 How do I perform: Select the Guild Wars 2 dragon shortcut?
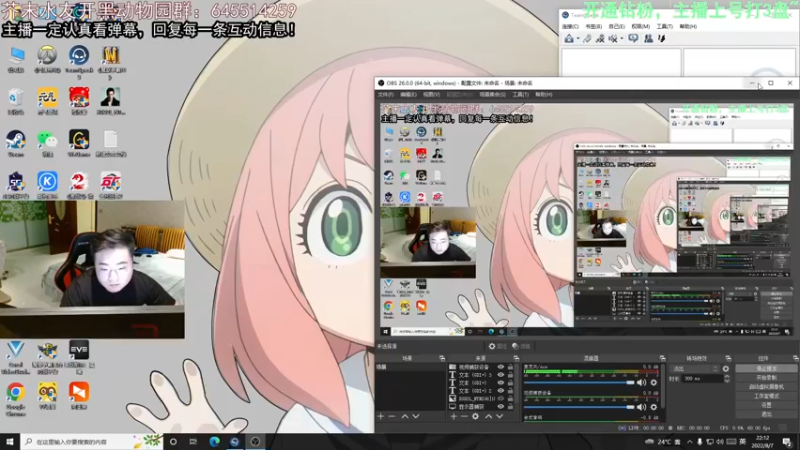click(79, 185)
